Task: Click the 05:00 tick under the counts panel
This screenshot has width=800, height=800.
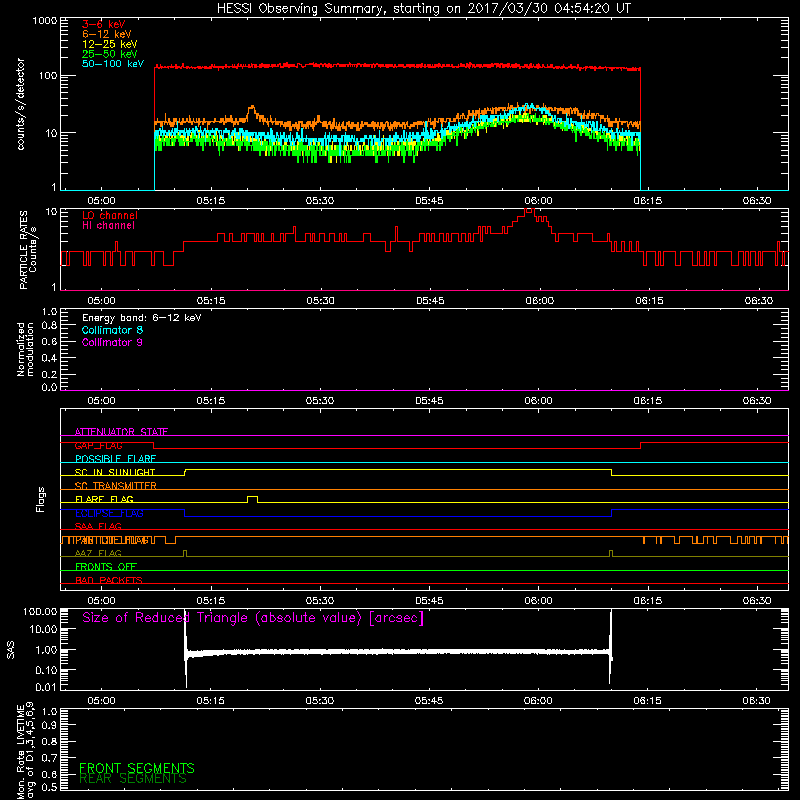Action: tap(102, 201)
